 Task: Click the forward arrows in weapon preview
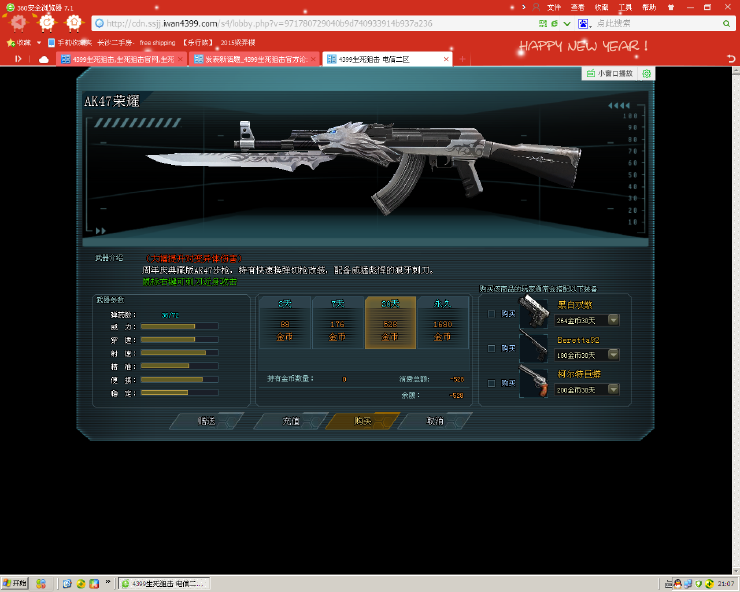(101, 231)
